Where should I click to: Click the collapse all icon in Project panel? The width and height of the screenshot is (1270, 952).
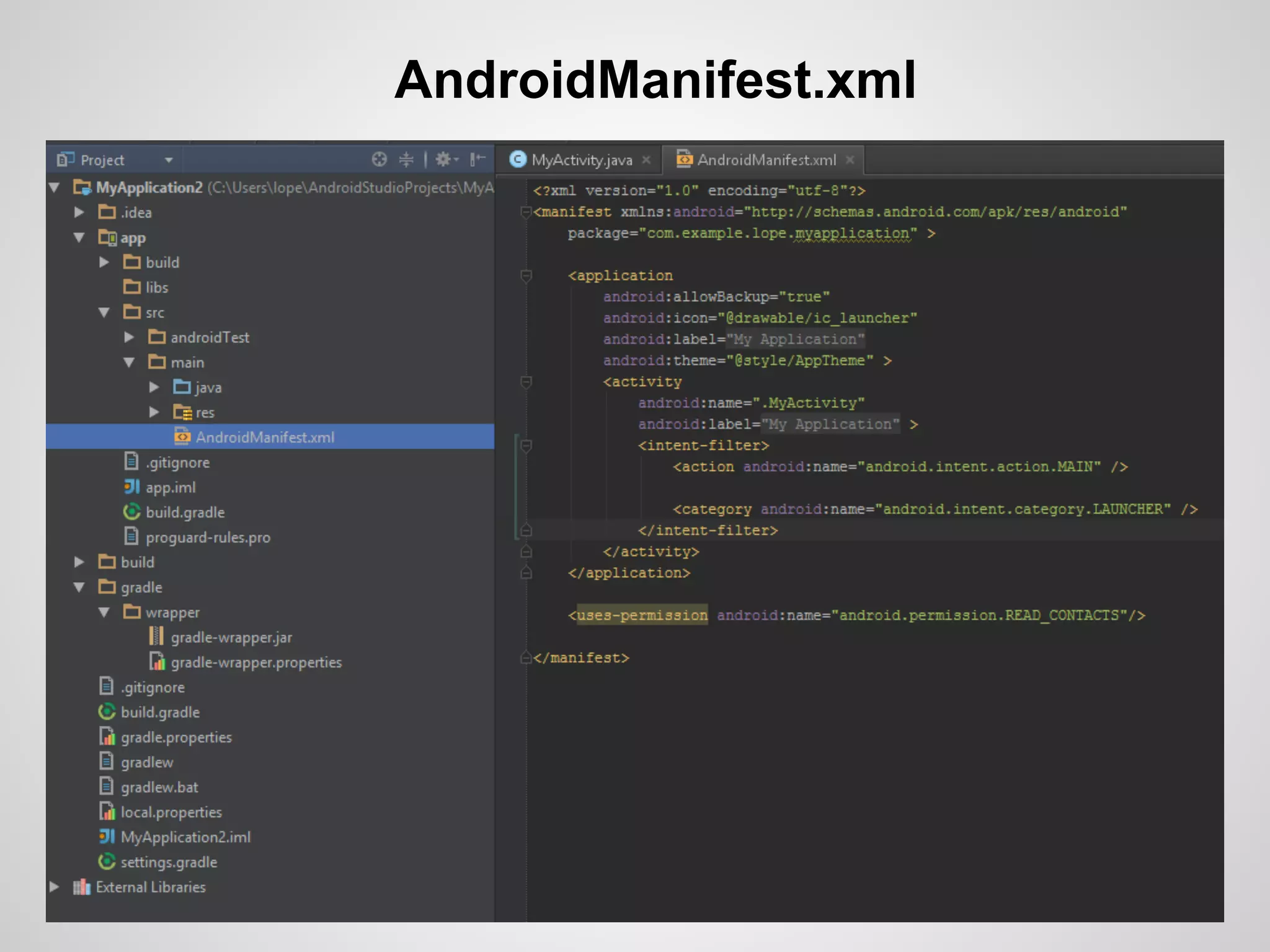click(x=406, y=160)
